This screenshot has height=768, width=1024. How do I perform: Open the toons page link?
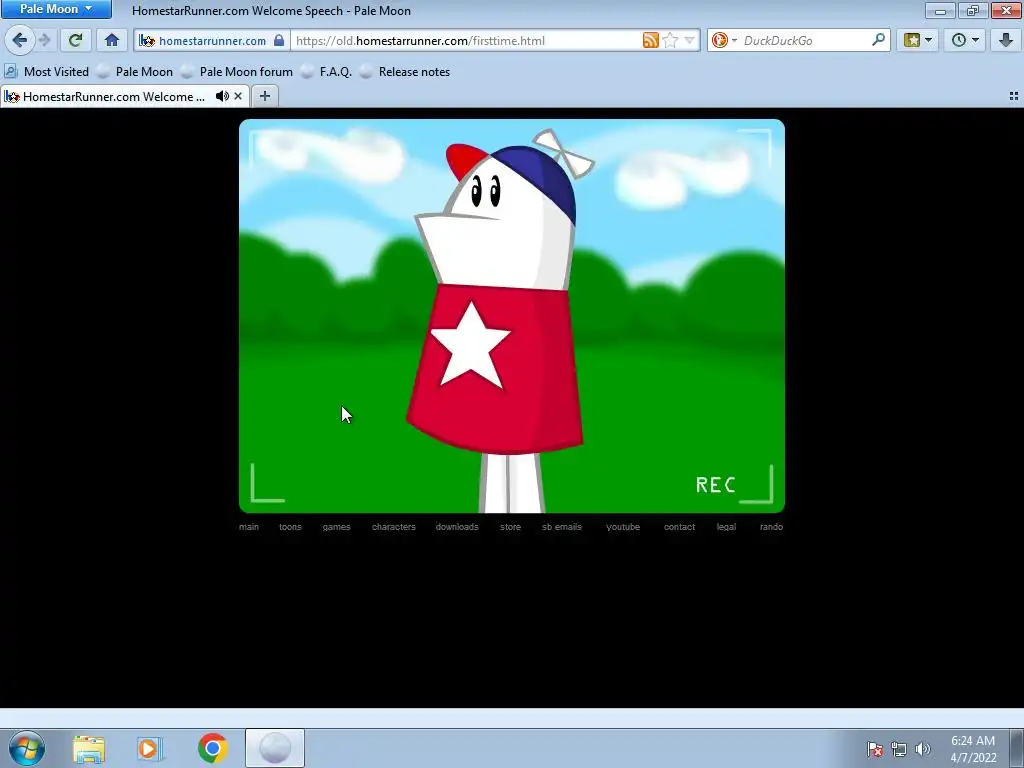click(x=291, y=527)
